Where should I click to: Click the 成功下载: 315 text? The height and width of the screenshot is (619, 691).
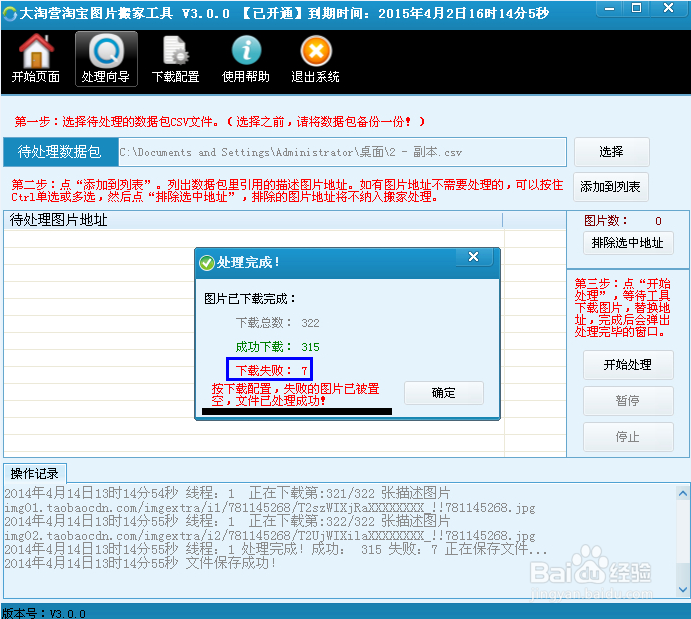click(x=278, y=347)
